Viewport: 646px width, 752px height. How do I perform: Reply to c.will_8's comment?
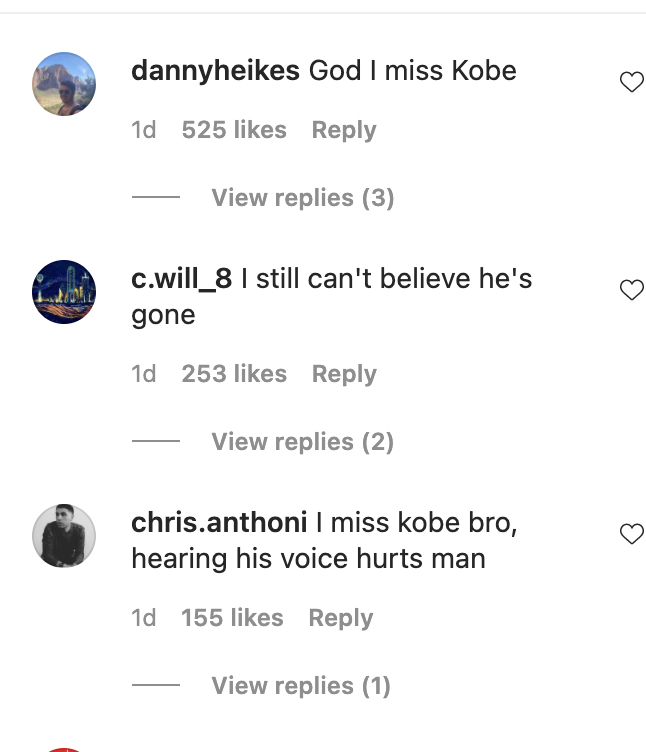click(x=344, y=374)
